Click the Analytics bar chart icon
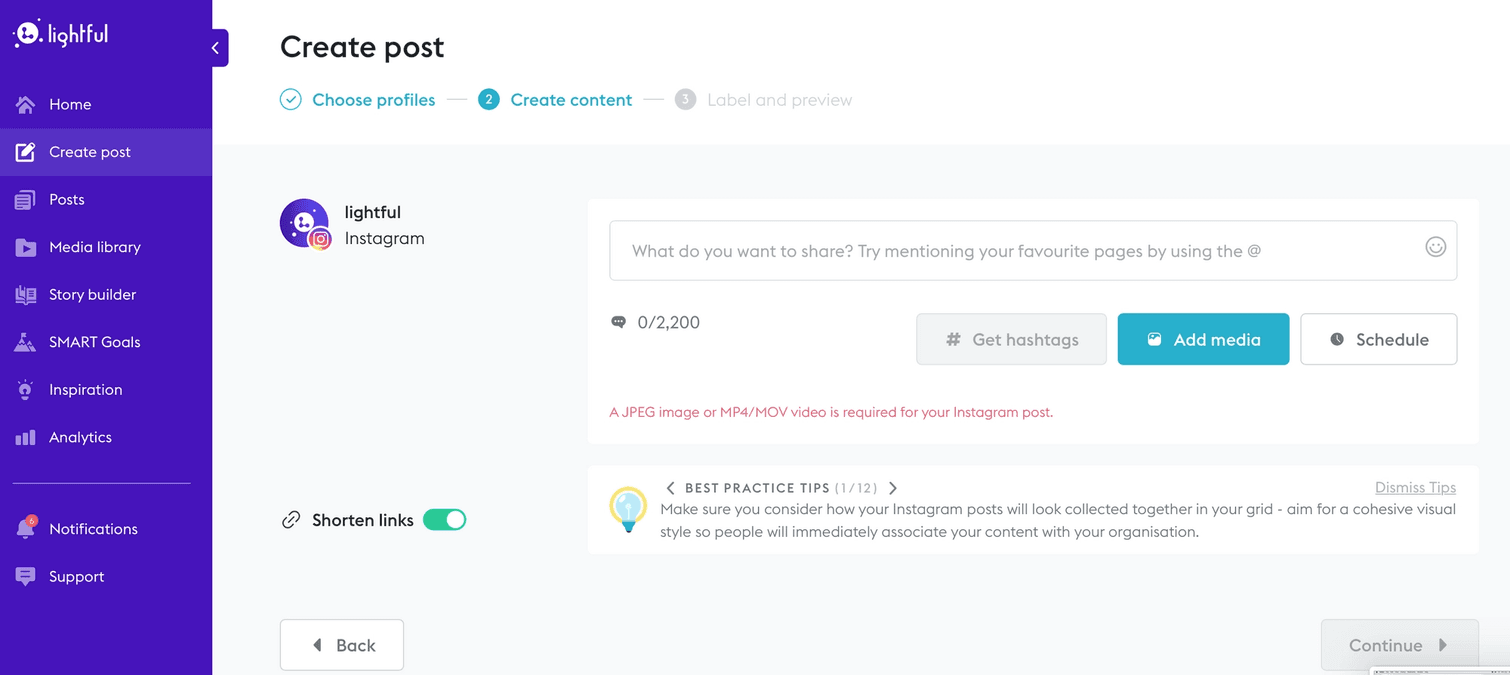The image size is (1510, 675). (x=25, y=437)
